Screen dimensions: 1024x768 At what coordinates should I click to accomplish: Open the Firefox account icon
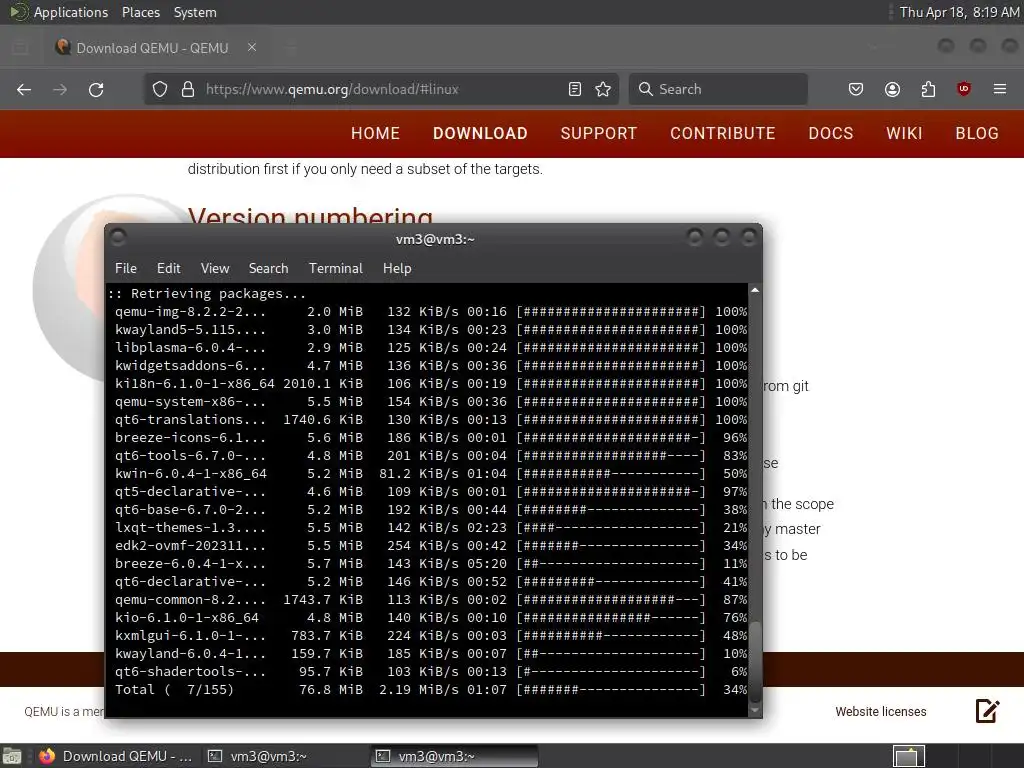(892, 89)
